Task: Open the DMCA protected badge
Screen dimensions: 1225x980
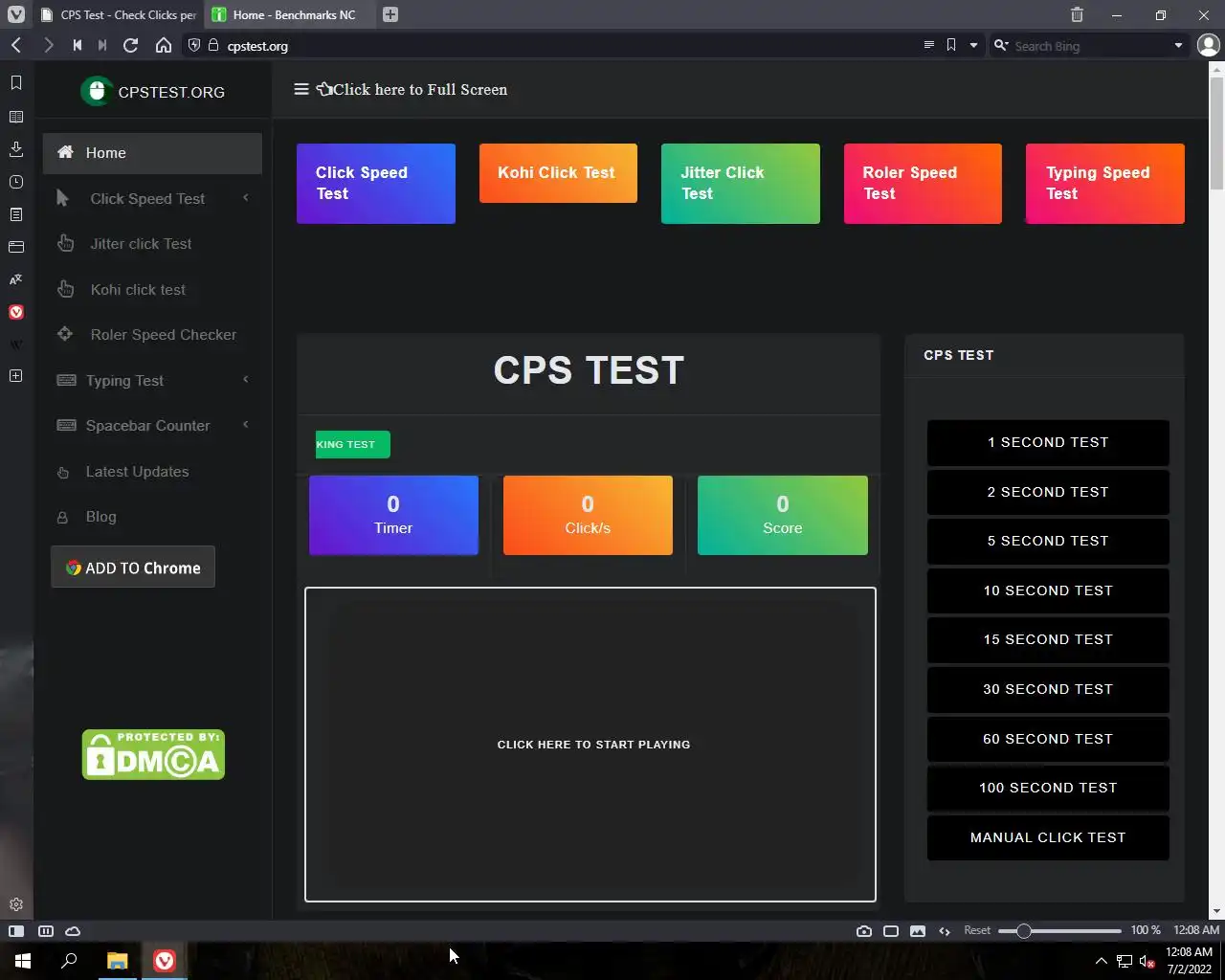Action: [x=153, y=755]
